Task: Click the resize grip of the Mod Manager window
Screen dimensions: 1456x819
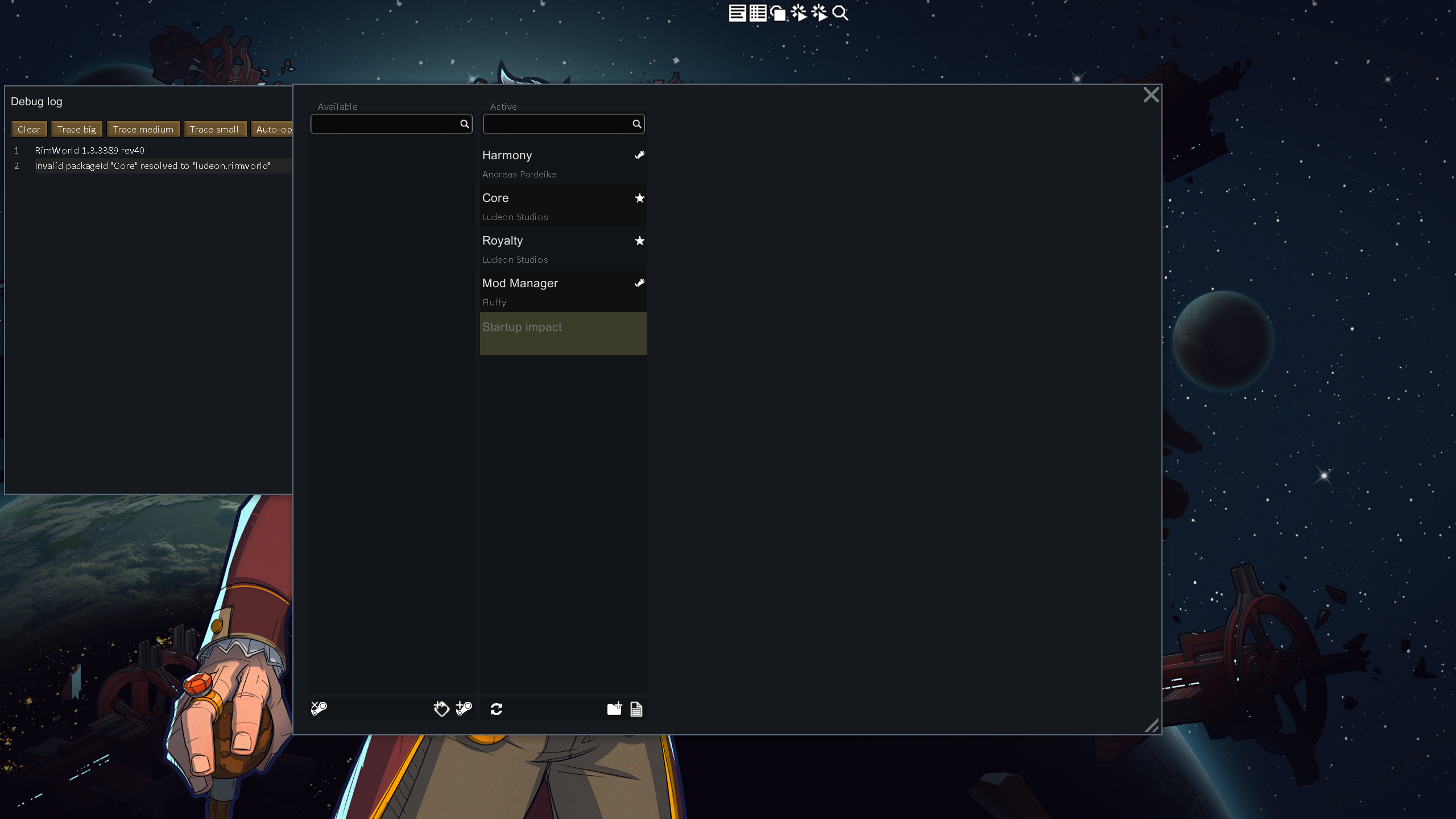Action: 1152,726
